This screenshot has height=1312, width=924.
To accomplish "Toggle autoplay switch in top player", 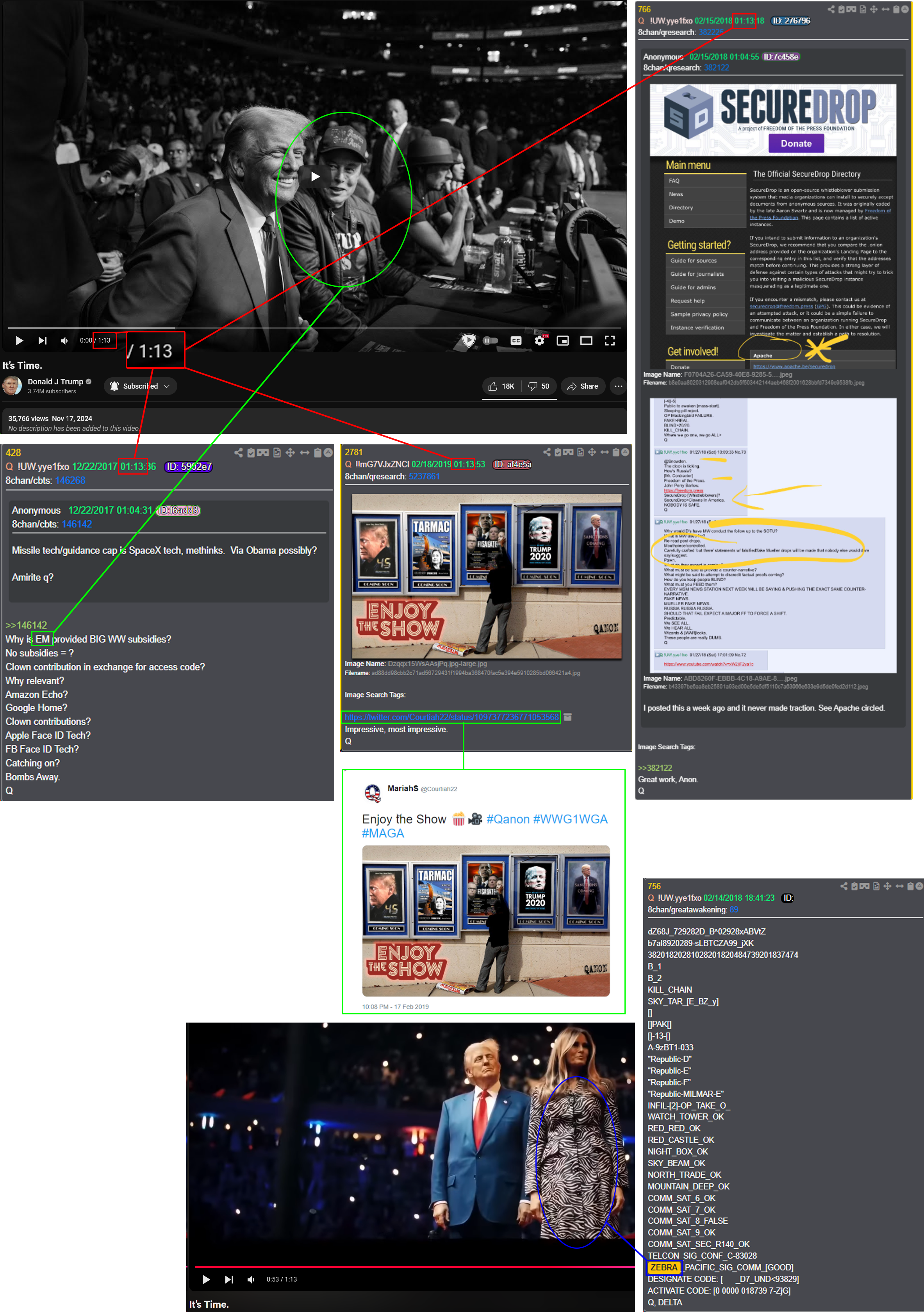I will coord(490,341).
